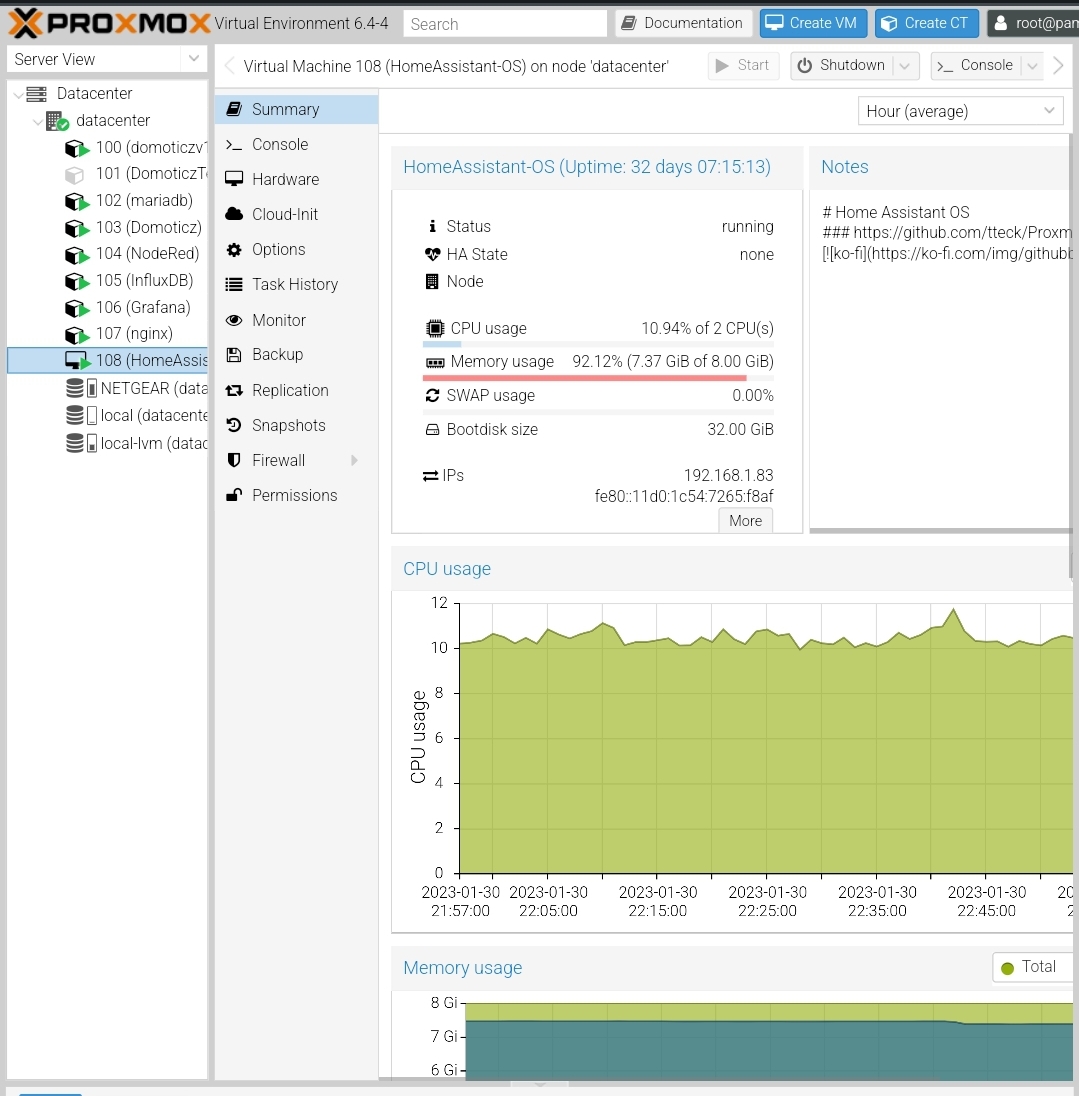
Task: Click the Console toolbar button
Action: pos(976,66)
